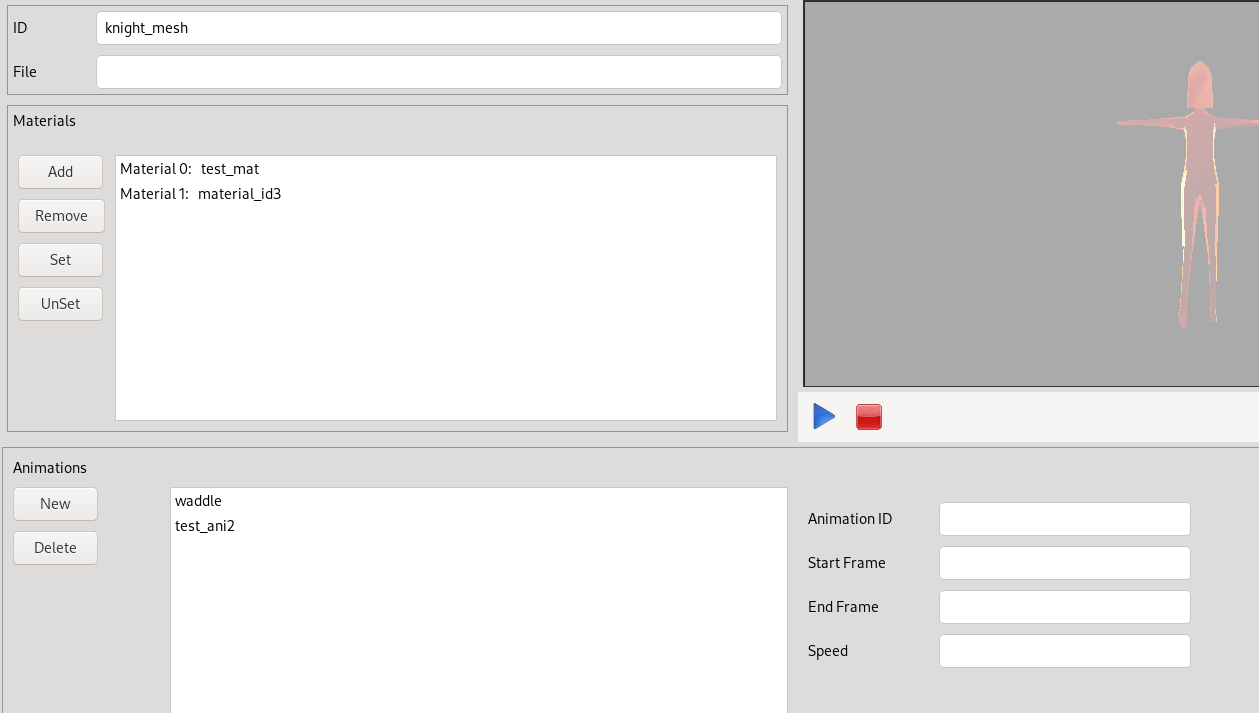Select the waddle animation

198,501
